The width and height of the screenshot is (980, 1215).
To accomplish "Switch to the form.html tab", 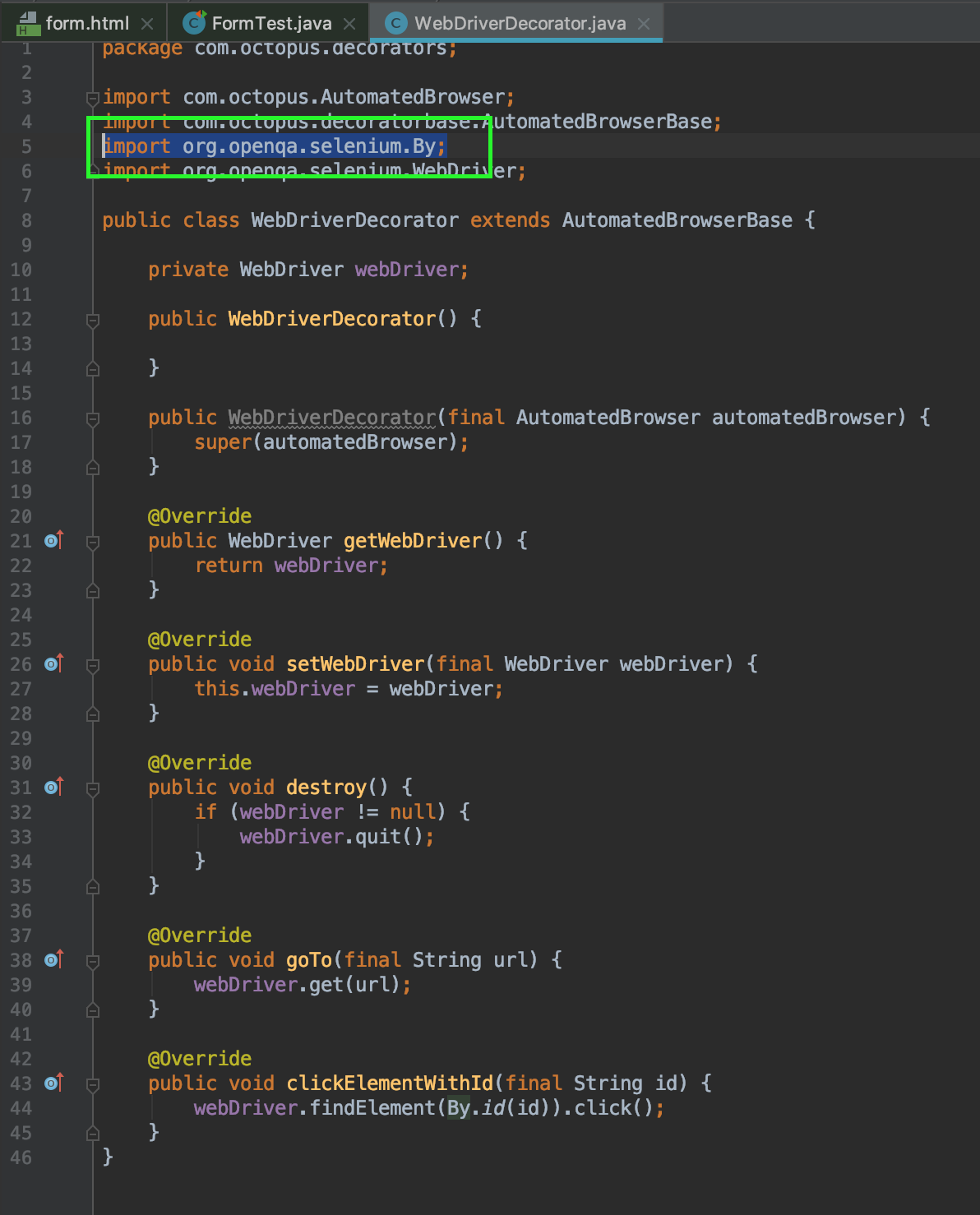I will [x=86, y=23].
